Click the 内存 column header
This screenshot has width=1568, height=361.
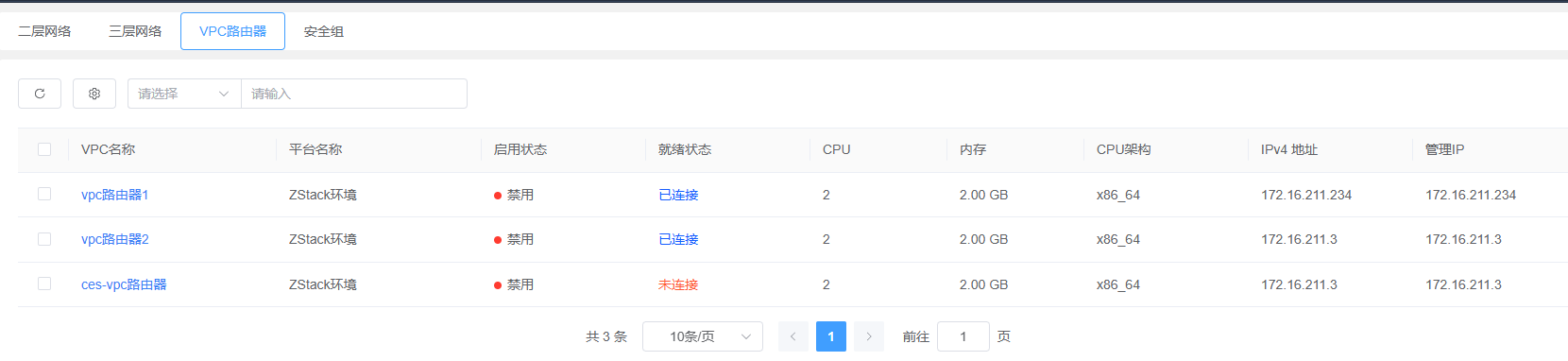[x=973, y=149]
